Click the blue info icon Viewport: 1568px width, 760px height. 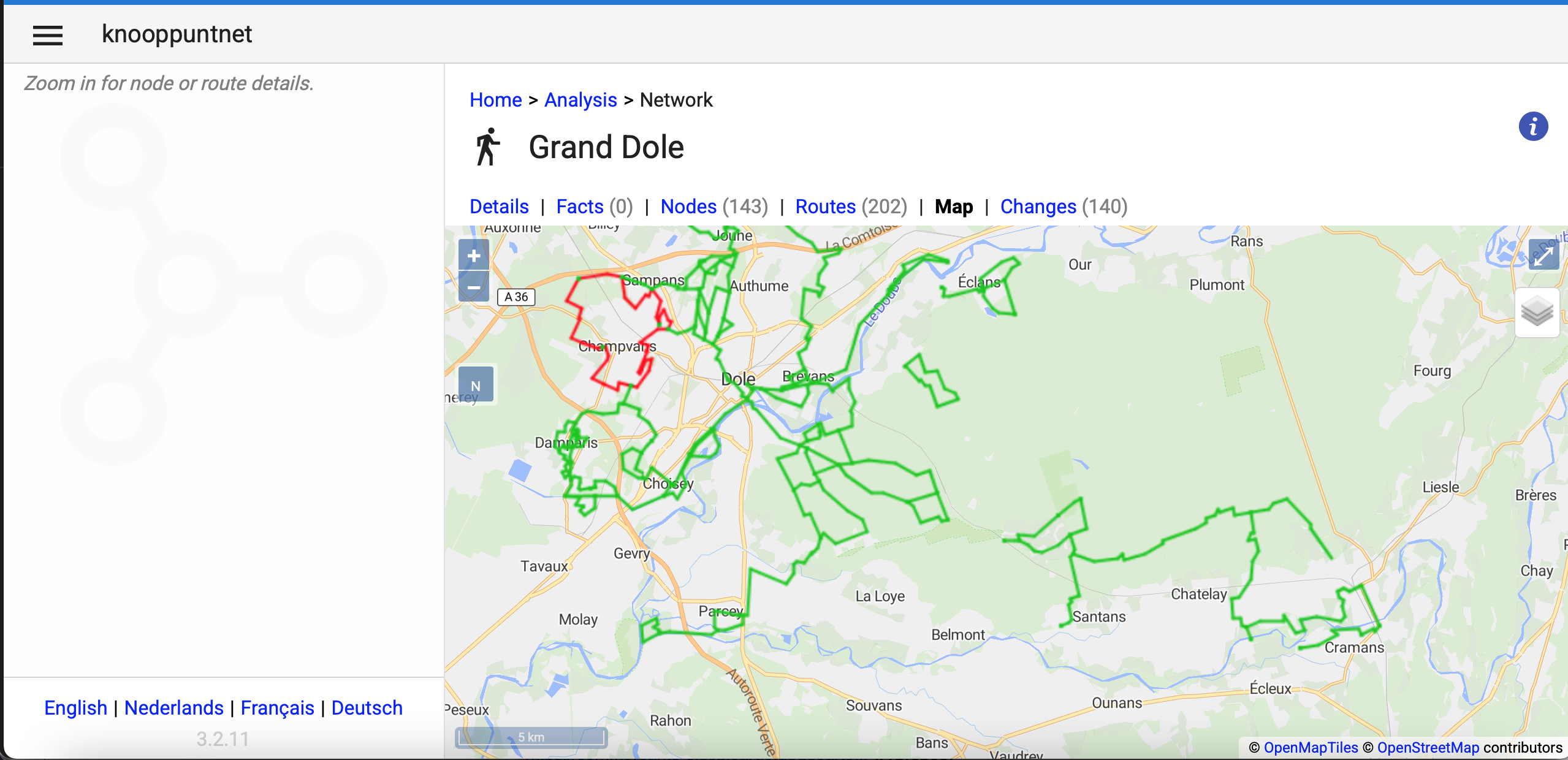[1532, 127]
